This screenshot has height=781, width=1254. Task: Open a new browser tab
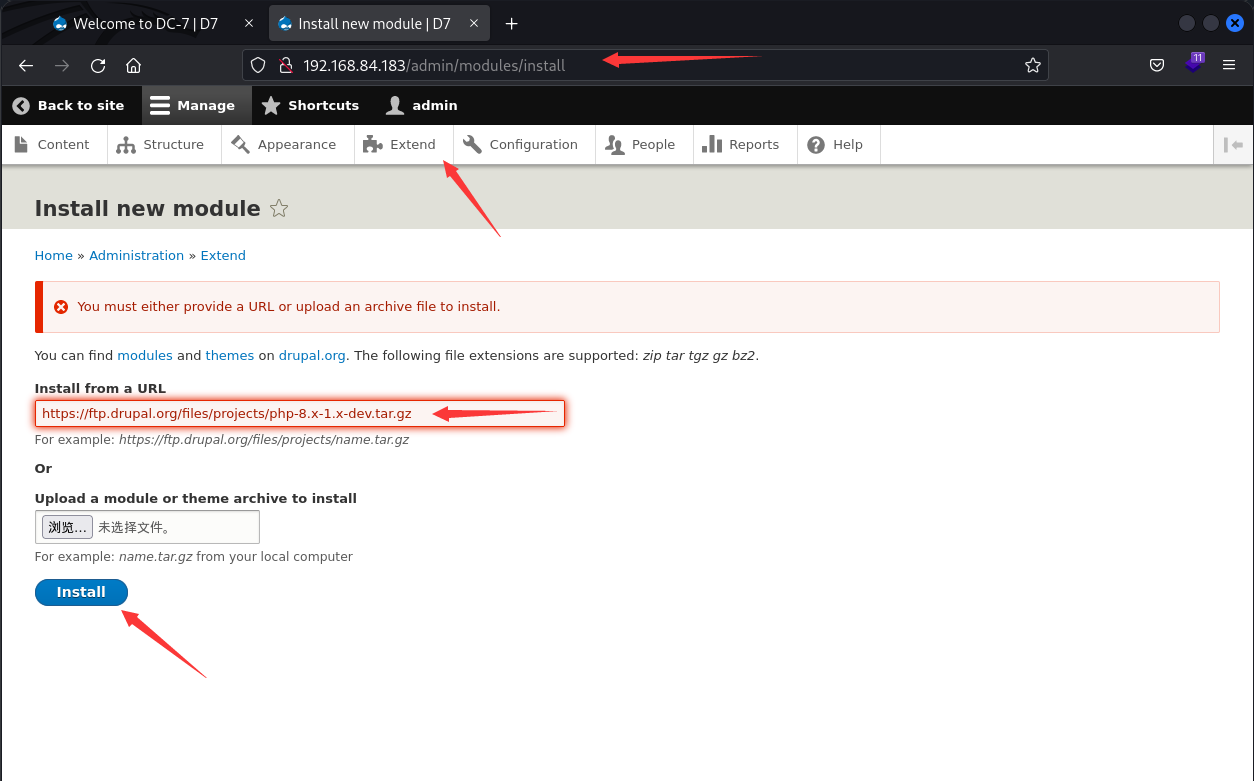click(x=512, y=23)
